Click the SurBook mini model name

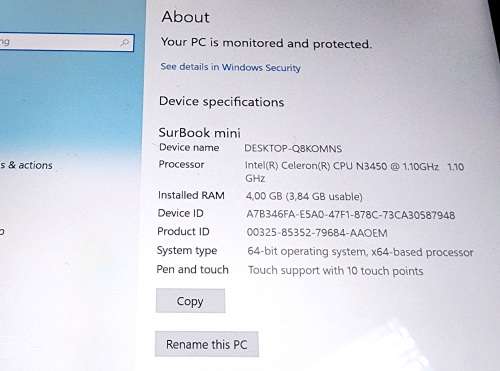click(x=199, y=133)
